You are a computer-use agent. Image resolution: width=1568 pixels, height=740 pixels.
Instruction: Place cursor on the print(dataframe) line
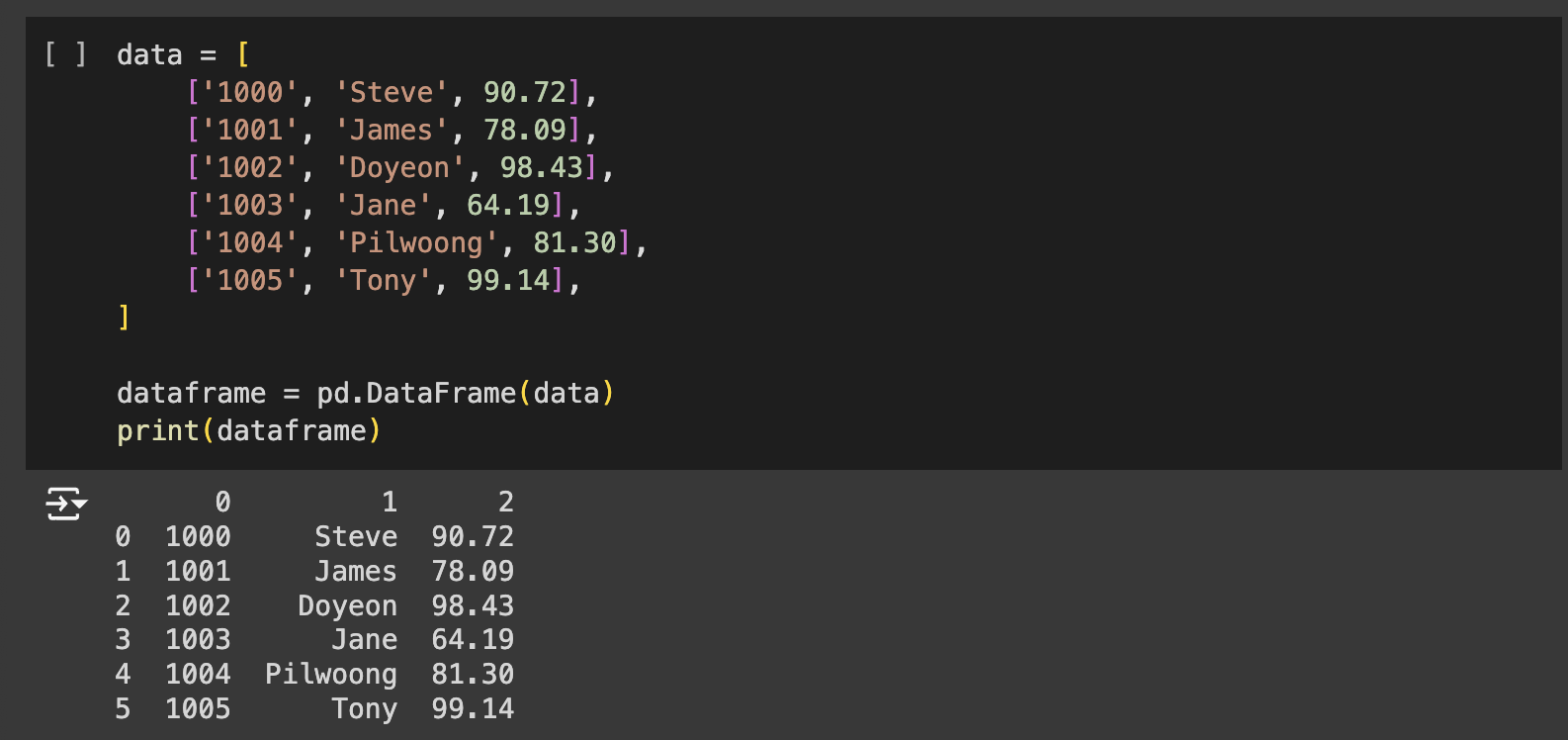point(248,431)
